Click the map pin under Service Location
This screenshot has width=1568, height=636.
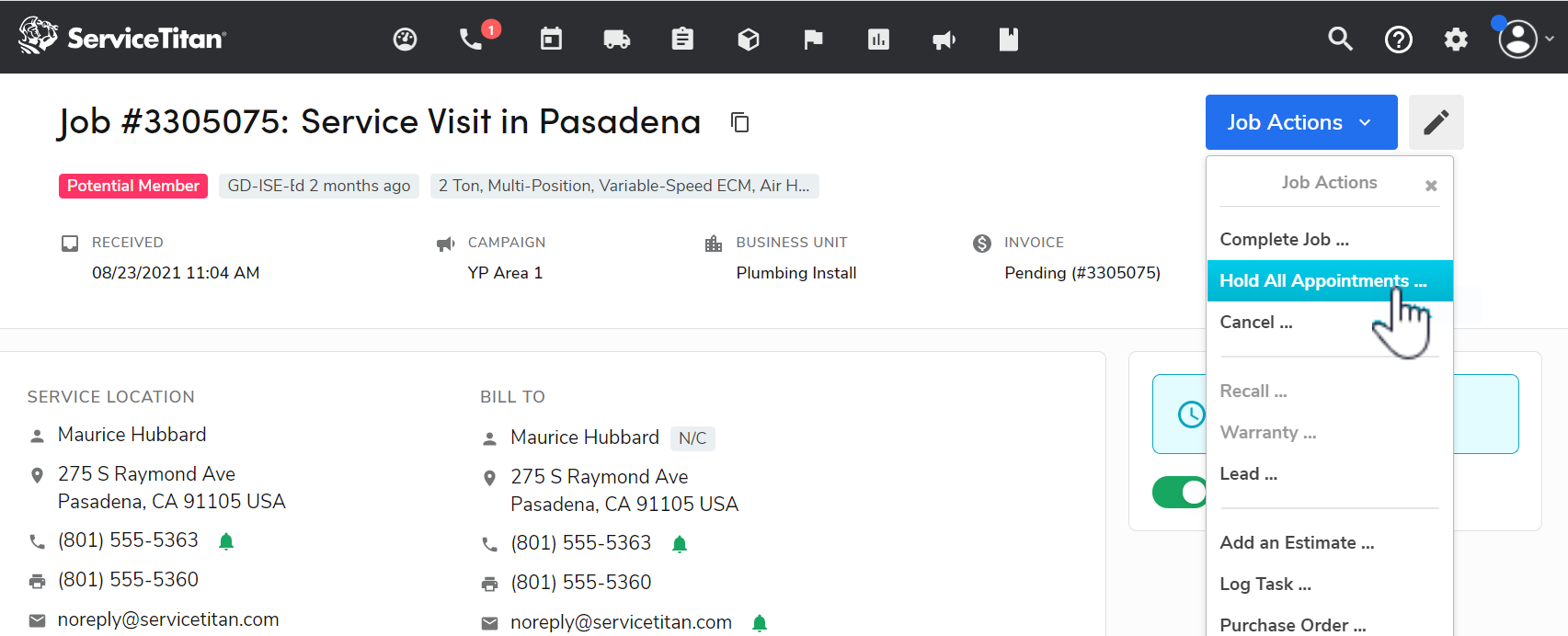pos(37,475)
